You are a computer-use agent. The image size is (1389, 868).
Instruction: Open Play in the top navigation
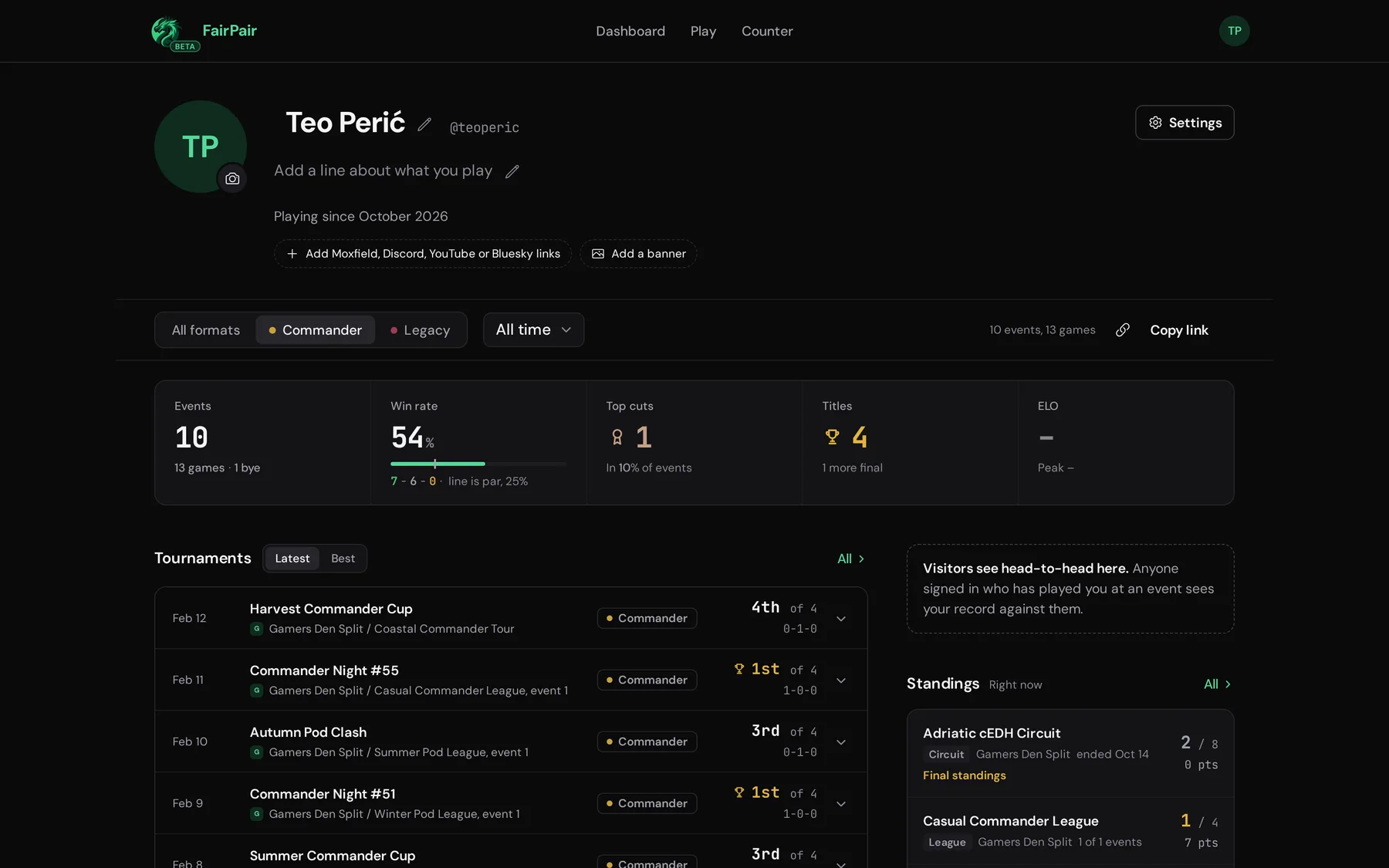pyautogui.click(x=703, y=31)
